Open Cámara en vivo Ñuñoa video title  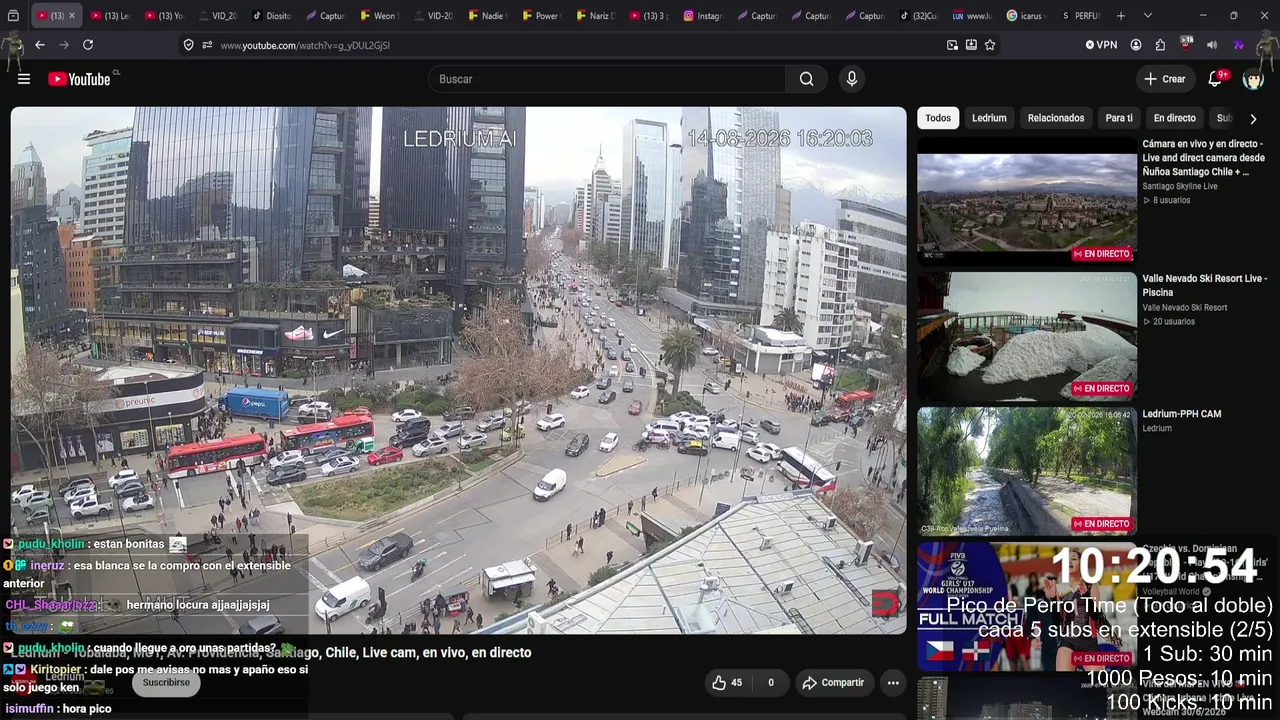coord(1204,158)
